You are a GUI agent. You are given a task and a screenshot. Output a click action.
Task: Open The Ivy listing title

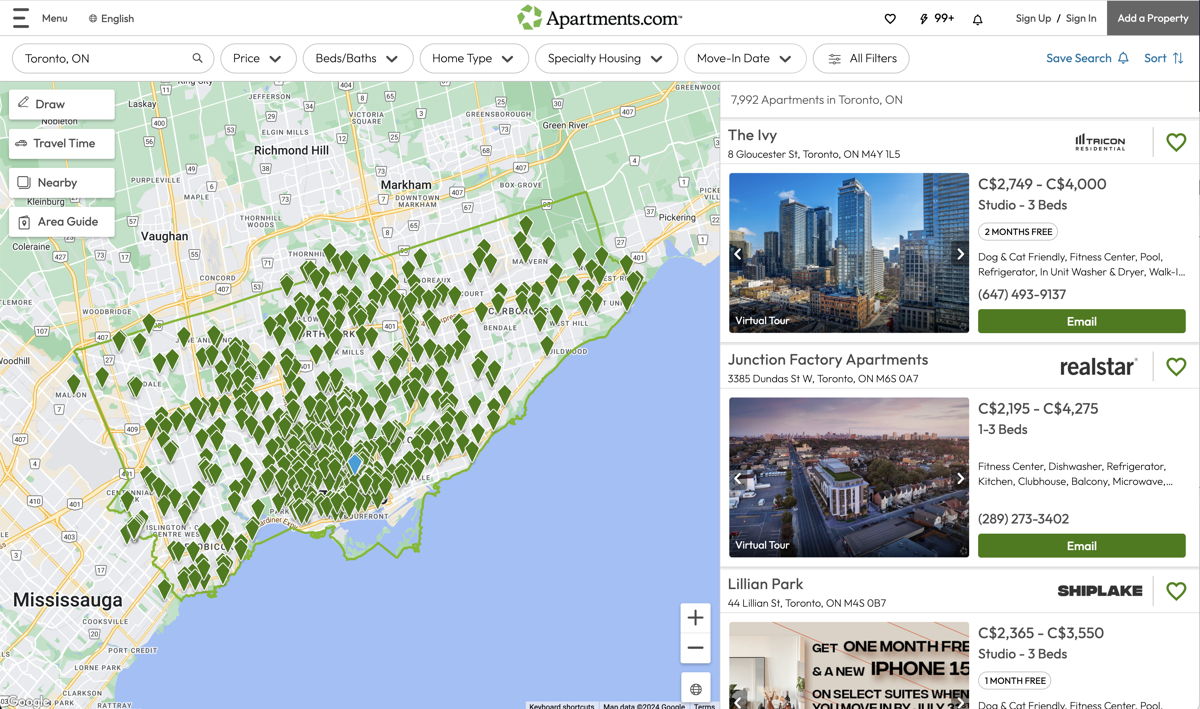point(752,135)
